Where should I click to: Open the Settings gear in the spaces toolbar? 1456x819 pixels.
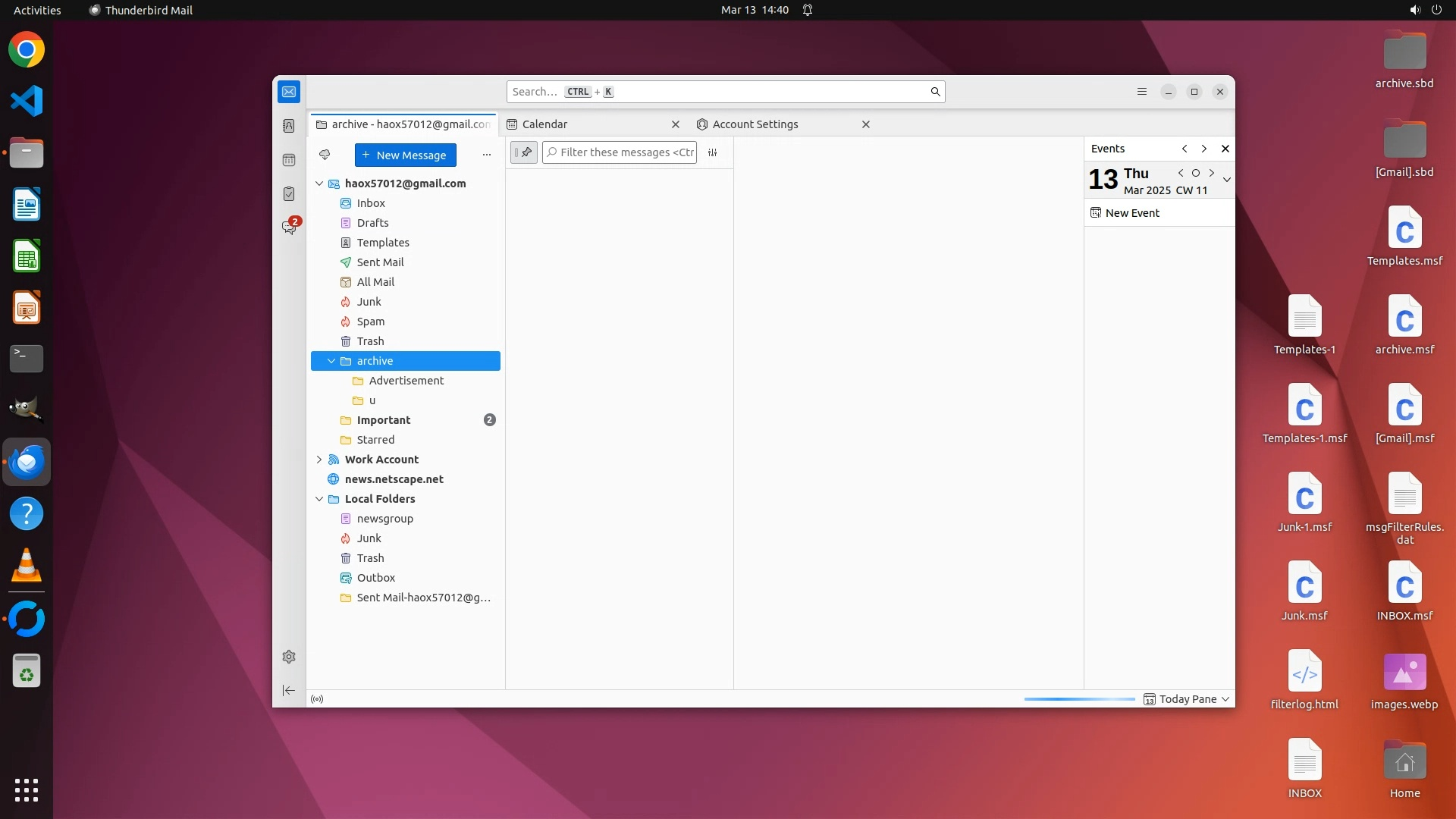289,657
